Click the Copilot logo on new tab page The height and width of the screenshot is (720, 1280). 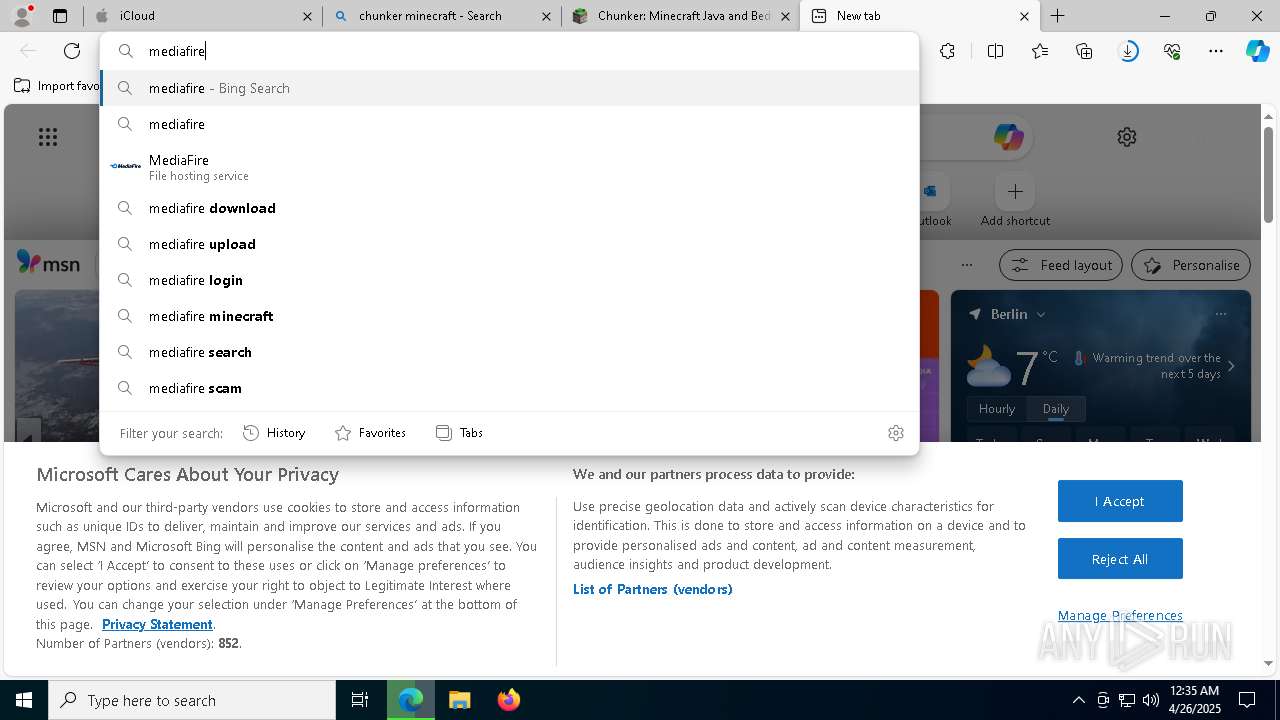(1008, 137)
